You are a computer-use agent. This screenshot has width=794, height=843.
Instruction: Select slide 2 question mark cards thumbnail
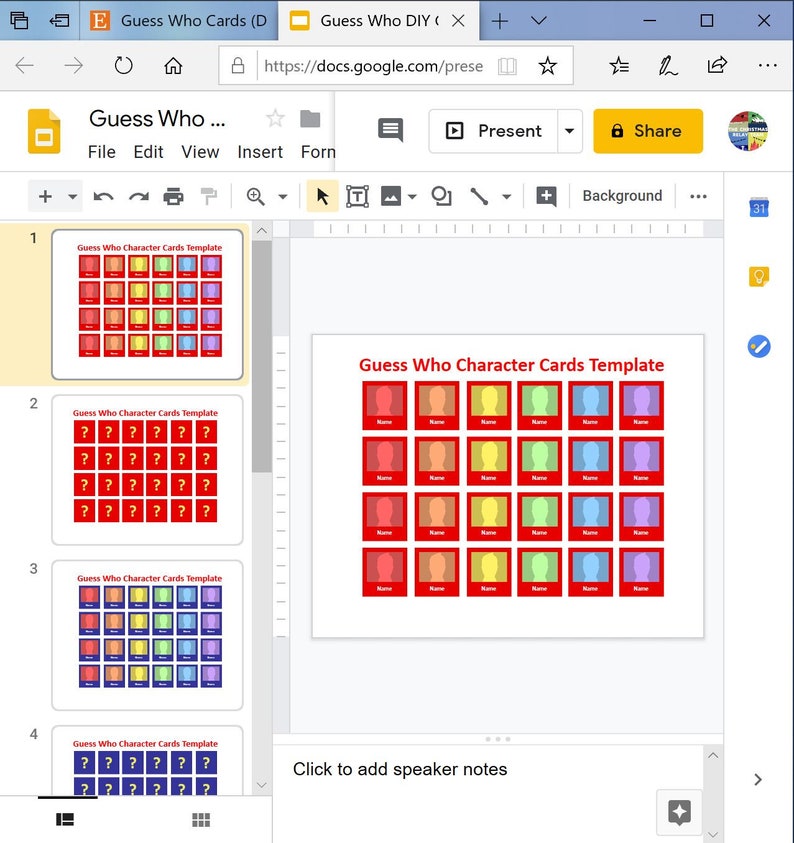tap(147, 470)
